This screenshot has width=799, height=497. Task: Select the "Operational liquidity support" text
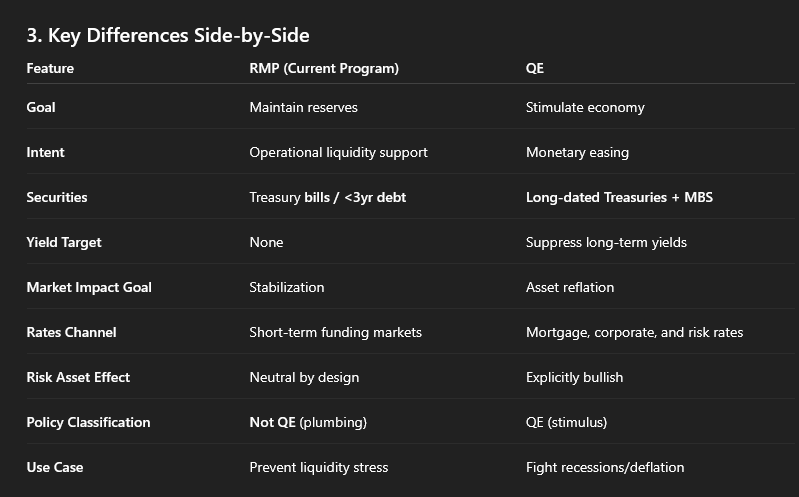click(338, 152)
